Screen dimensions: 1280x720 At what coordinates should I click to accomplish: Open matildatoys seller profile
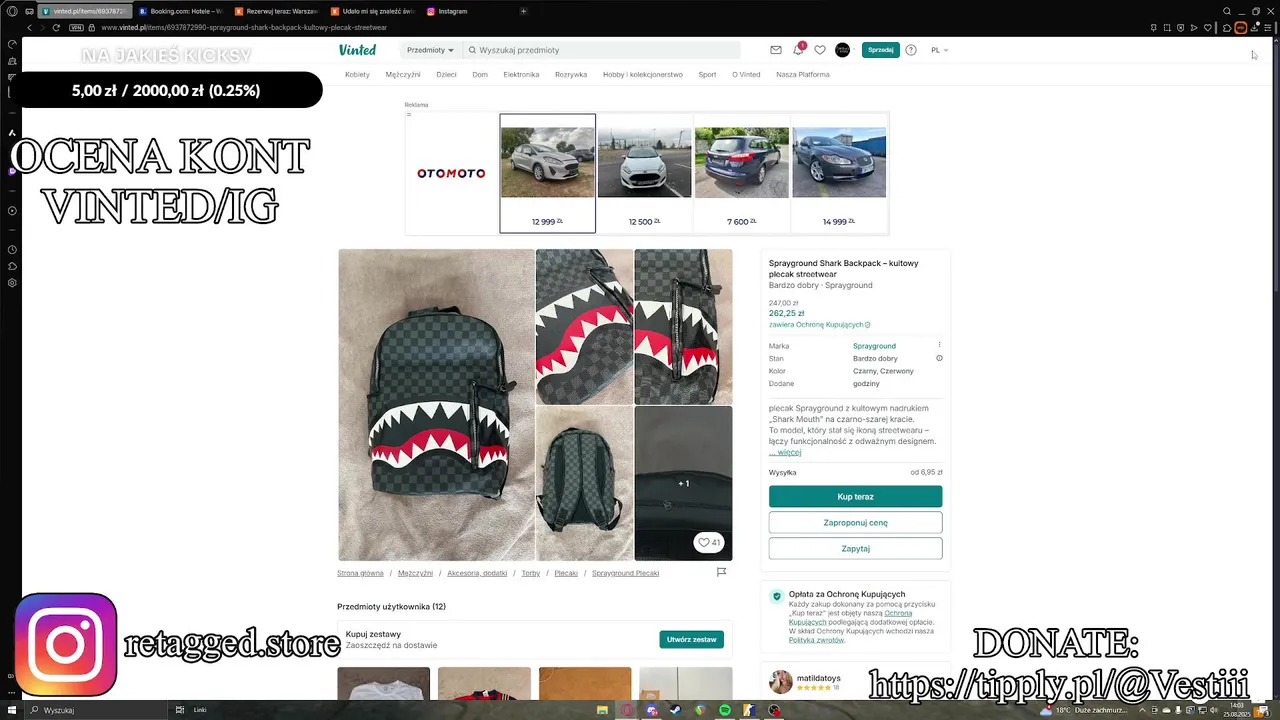[818, 678]
